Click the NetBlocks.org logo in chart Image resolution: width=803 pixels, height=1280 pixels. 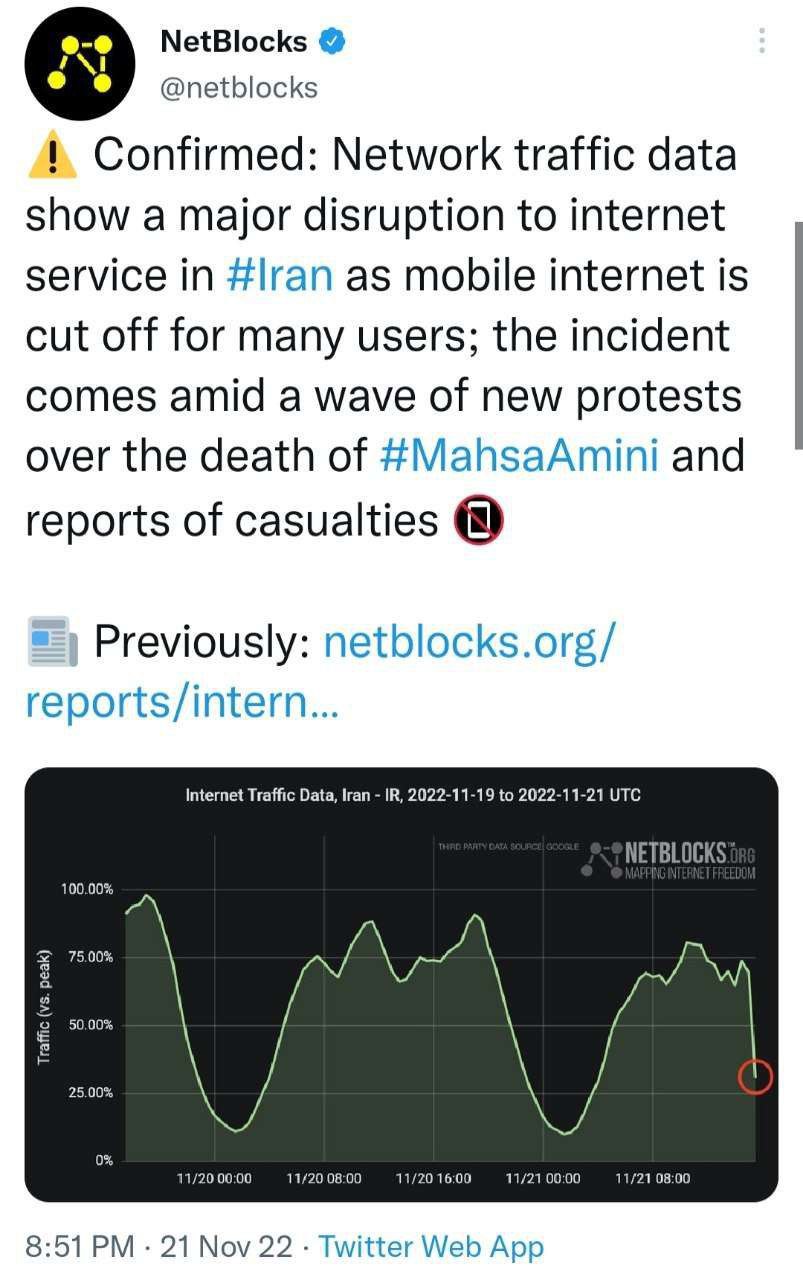coord(672,859)
